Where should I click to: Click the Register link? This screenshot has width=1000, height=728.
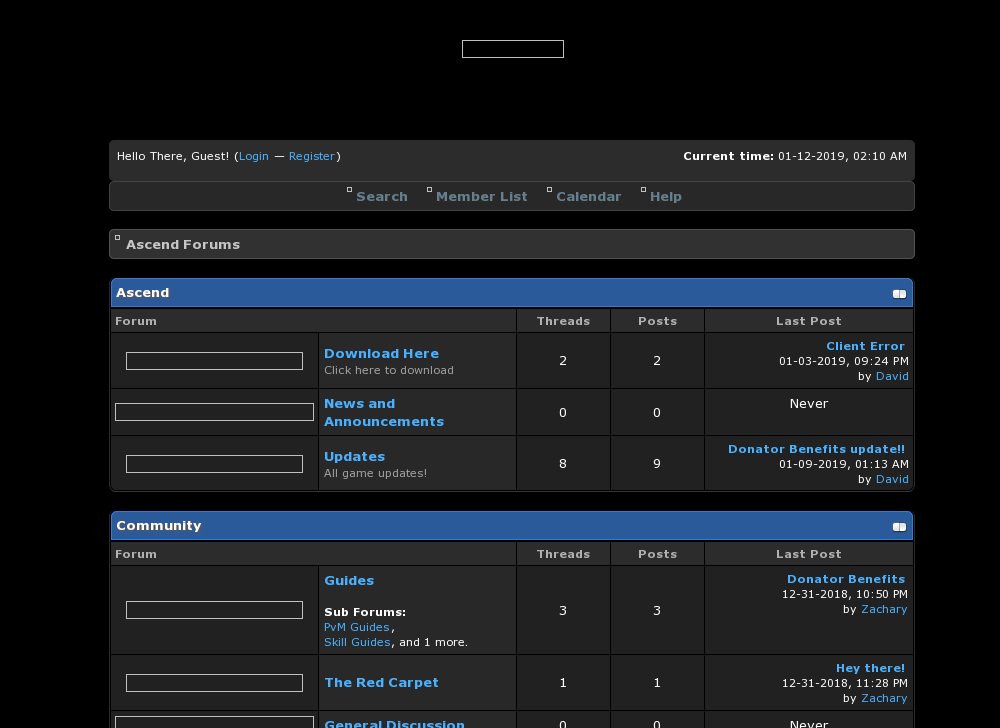312,156
